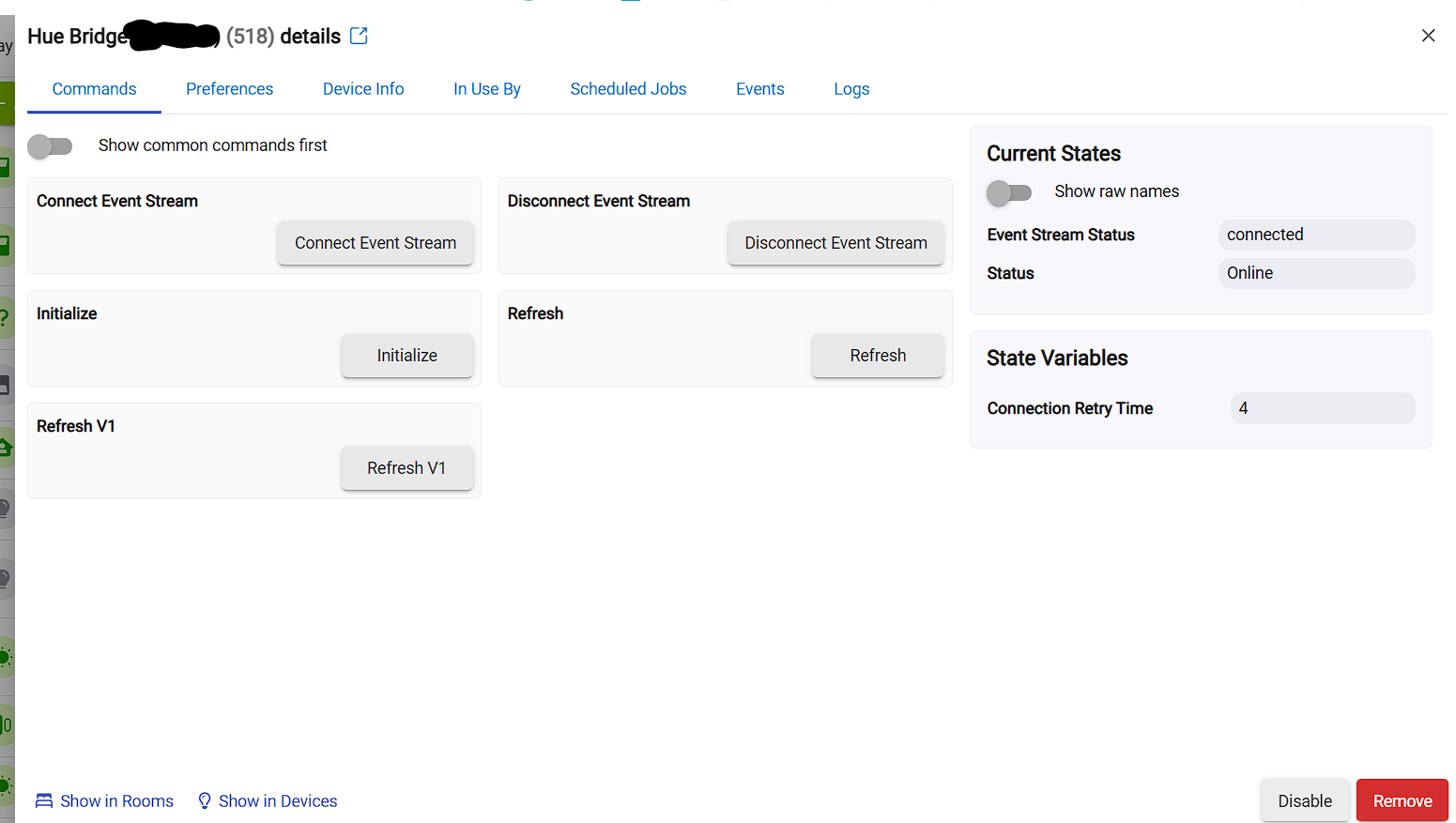View the Scheduled Jobs tab
Image resolution: width=1456 pixels, height=823 pixels.
[628, 89]
